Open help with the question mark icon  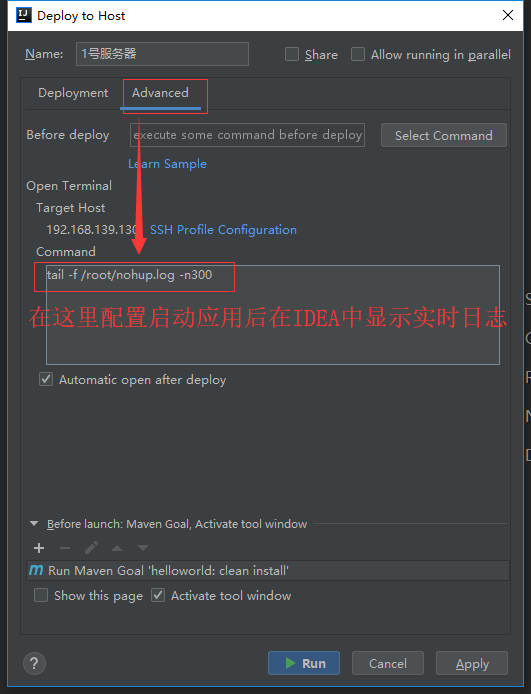coord(34,663)
